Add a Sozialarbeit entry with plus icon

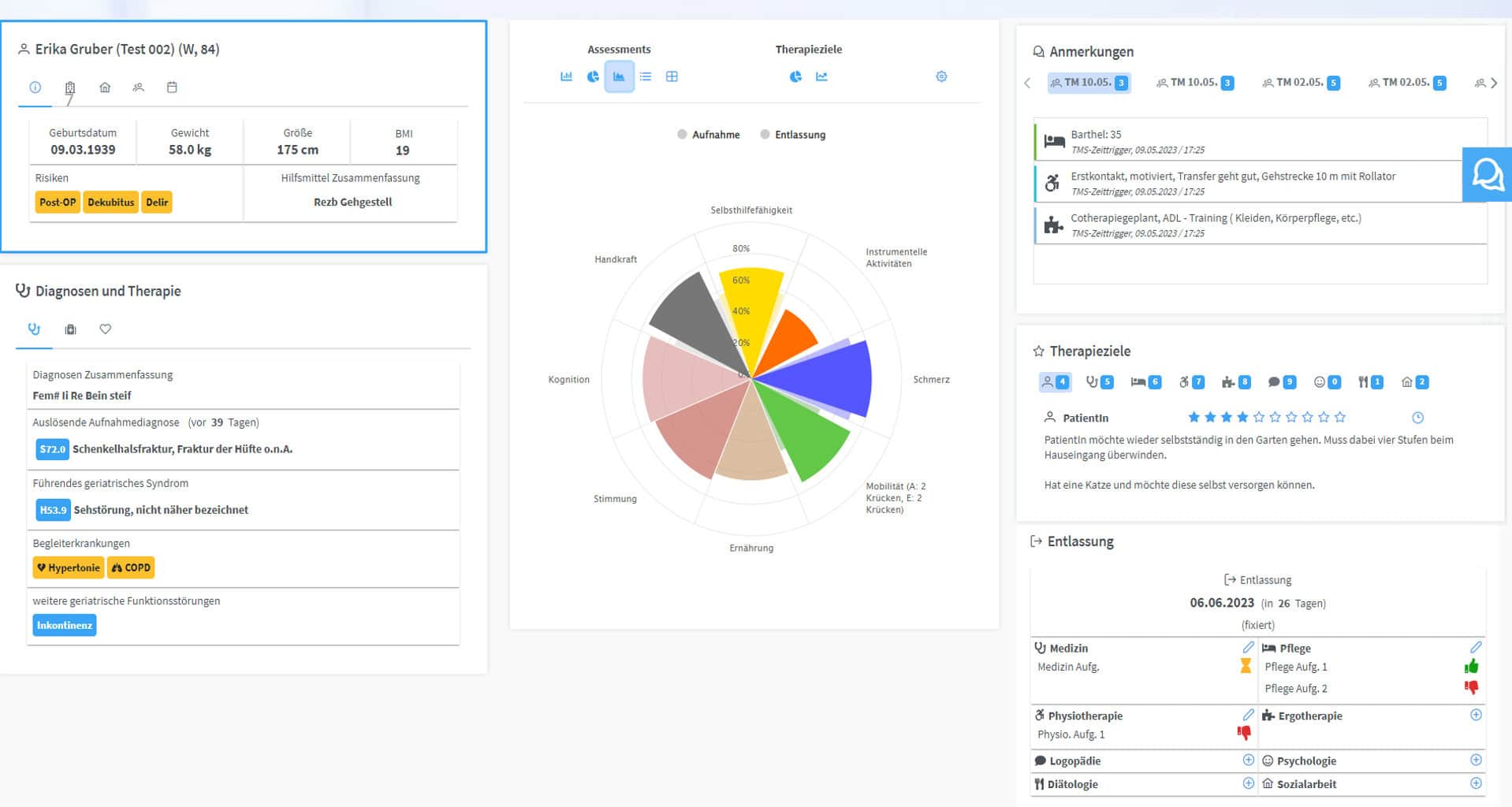click(1476, 783)
